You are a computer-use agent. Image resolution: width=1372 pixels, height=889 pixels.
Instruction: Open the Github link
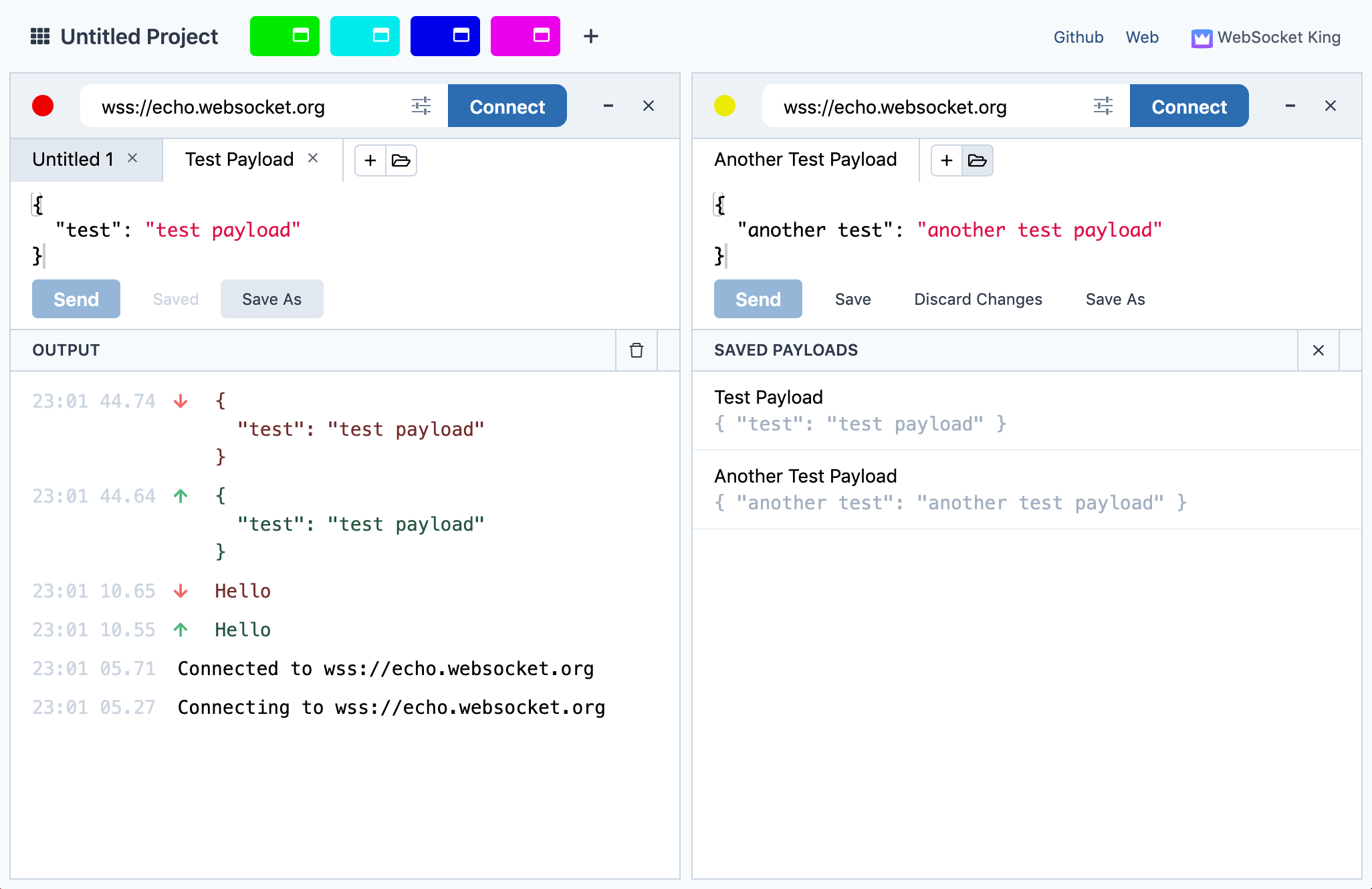[x=1078, y=37]
